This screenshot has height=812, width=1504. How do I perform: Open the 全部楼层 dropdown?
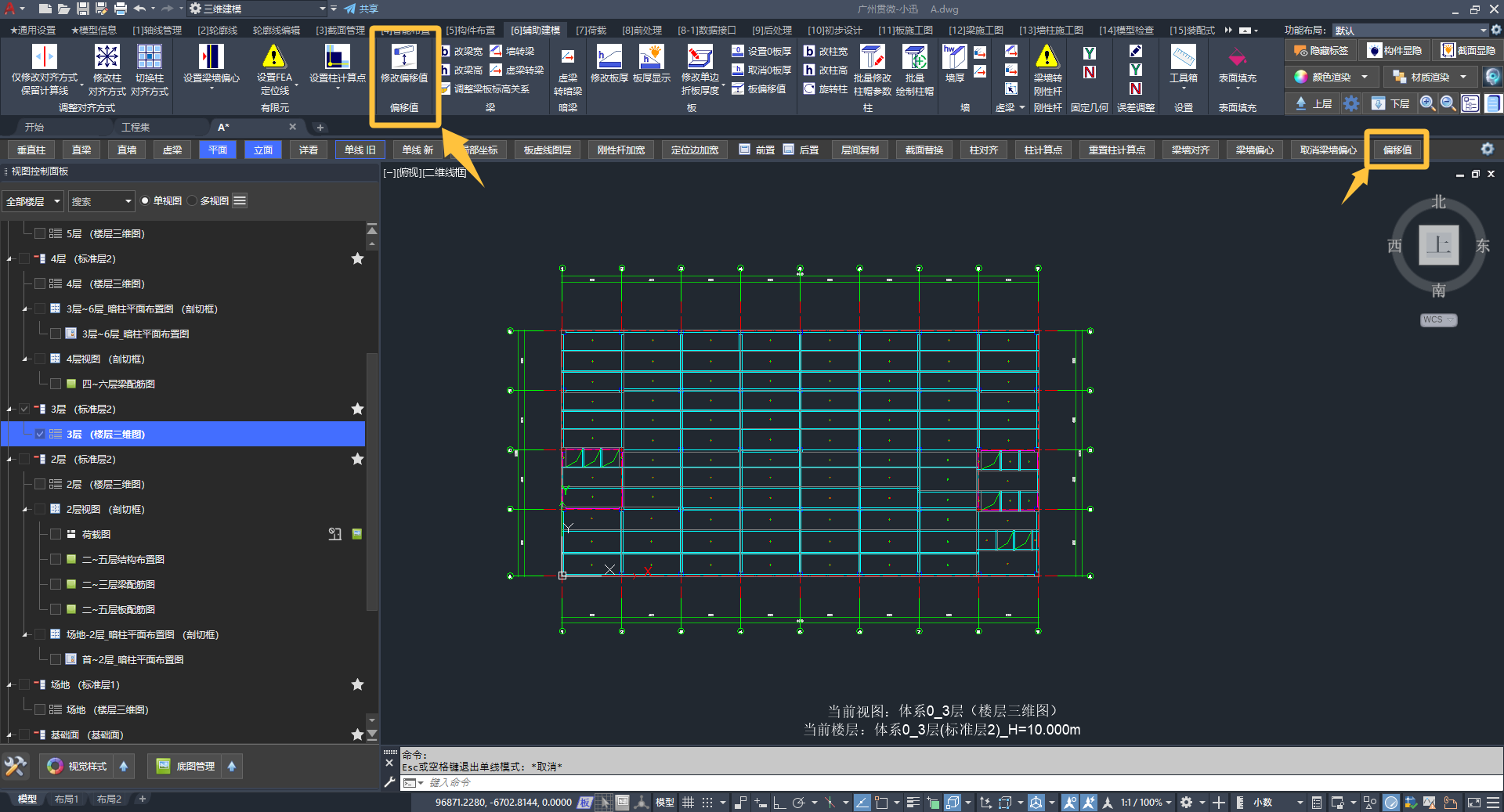coord(33,201)
